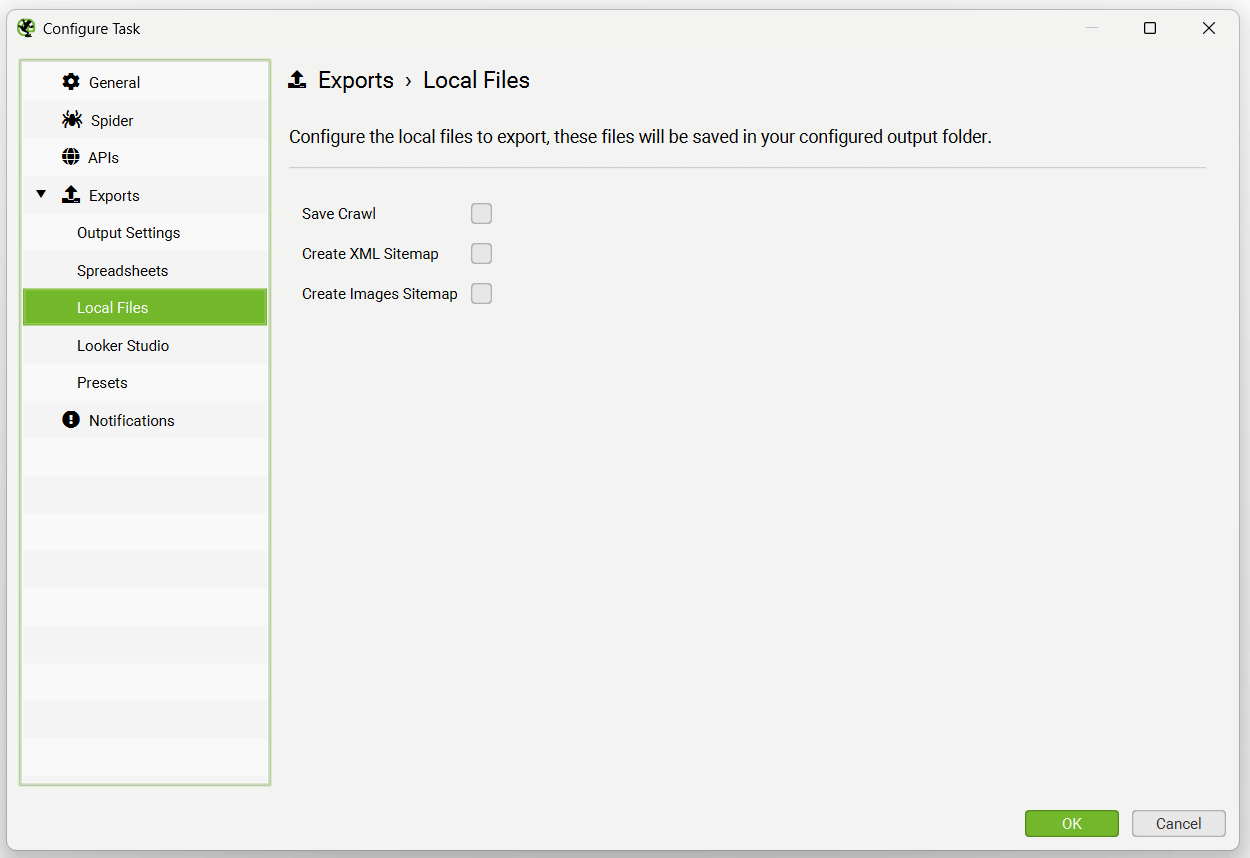Viewport: 1250px width, 858px height.
Task: Confirm settings with the OK button
Action: pos(1071,823)
